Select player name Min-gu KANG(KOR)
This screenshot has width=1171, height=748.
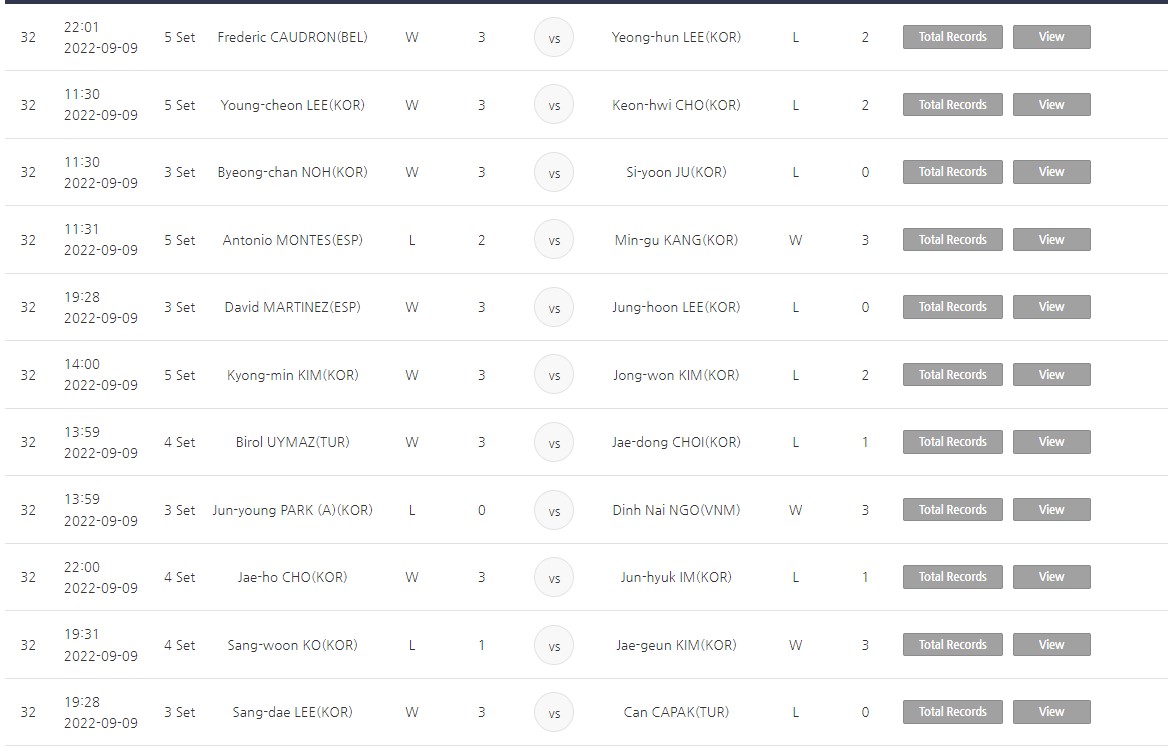click(677, 240)
